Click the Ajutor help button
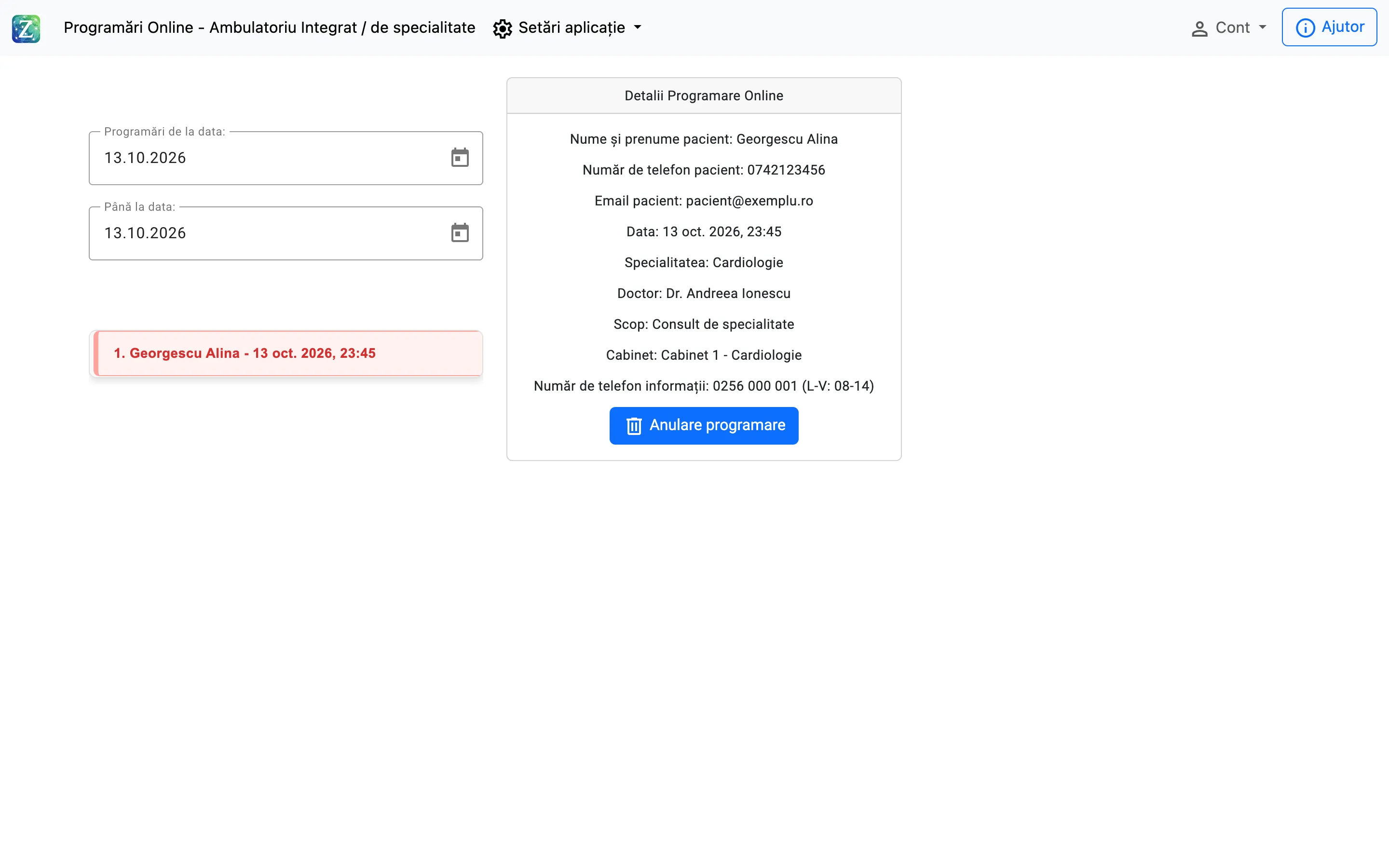This screenshot has width=1389, height=868. point(1329,27)
